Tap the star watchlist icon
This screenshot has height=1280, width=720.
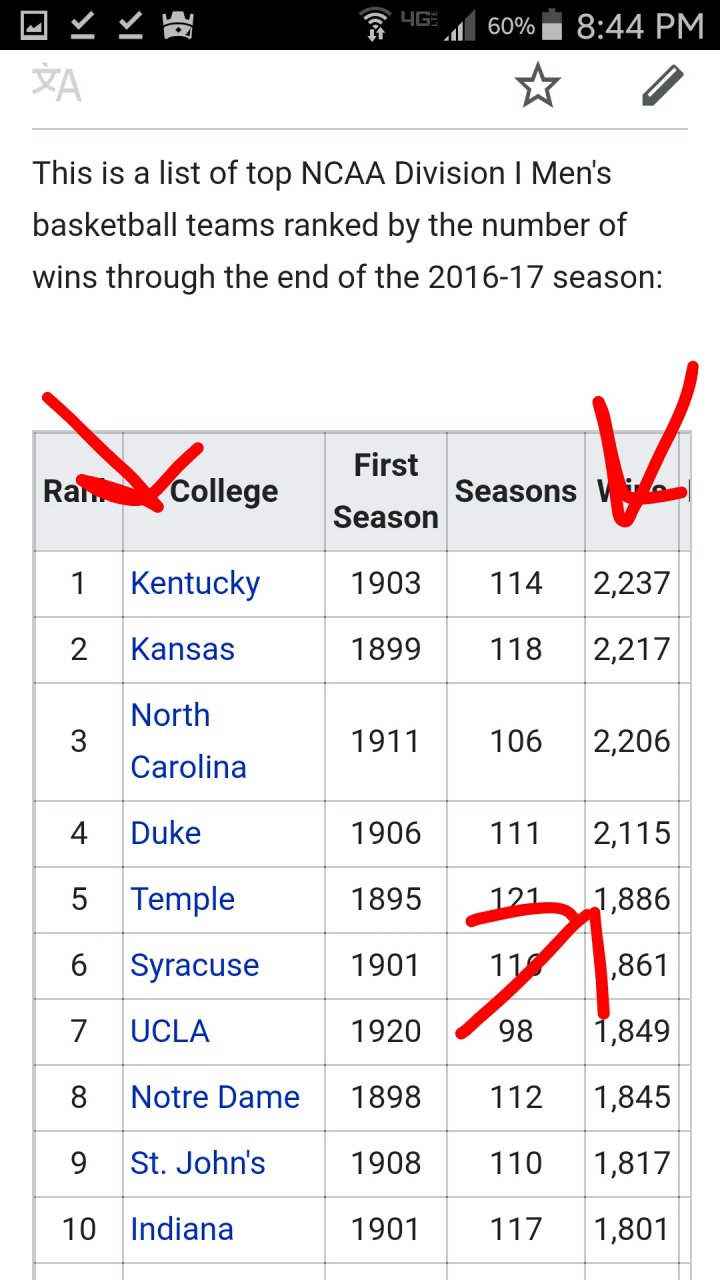pyautogui.click(x=538, y=86)
